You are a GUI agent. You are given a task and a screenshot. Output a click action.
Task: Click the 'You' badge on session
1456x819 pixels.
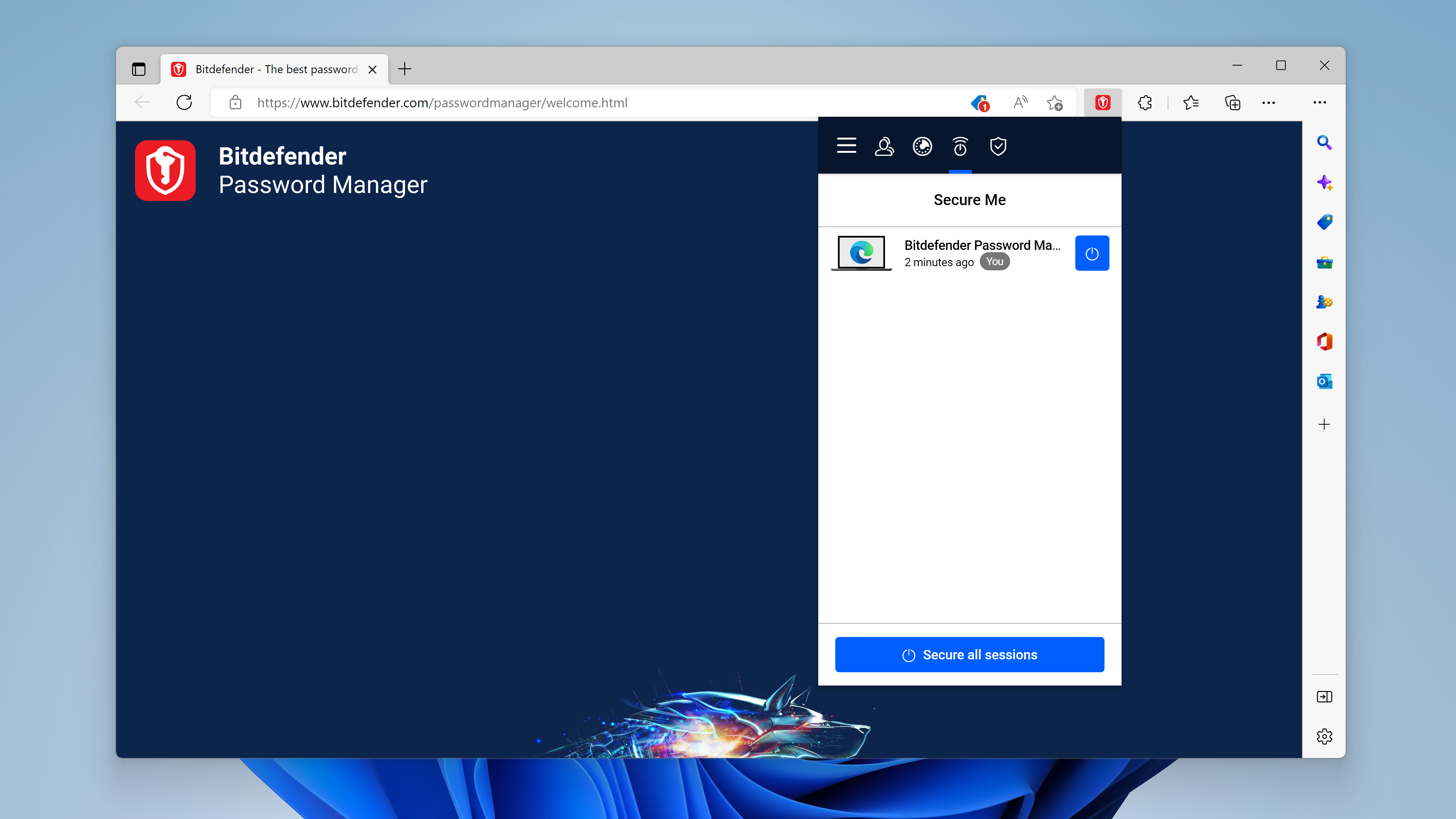tap(994, 262)
